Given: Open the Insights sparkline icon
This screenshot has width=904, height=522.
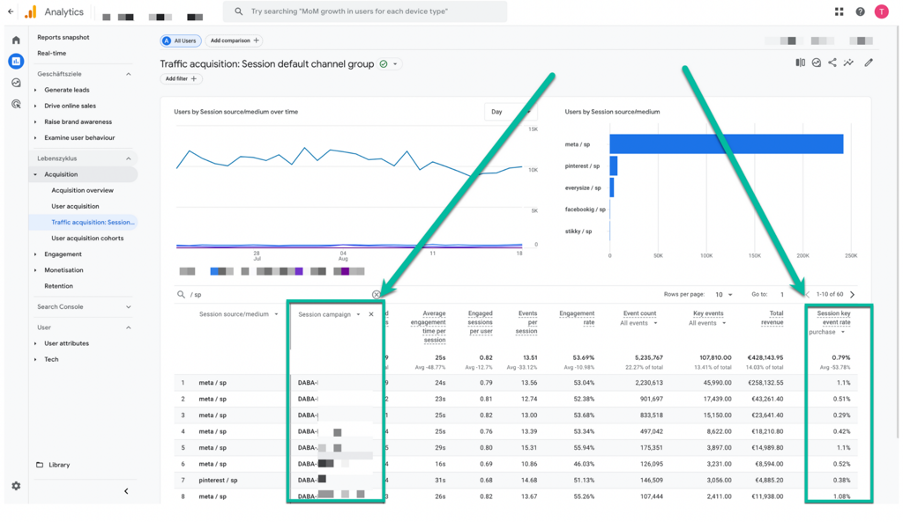Looking at the screenshot, I should click(x=849, y=62).
